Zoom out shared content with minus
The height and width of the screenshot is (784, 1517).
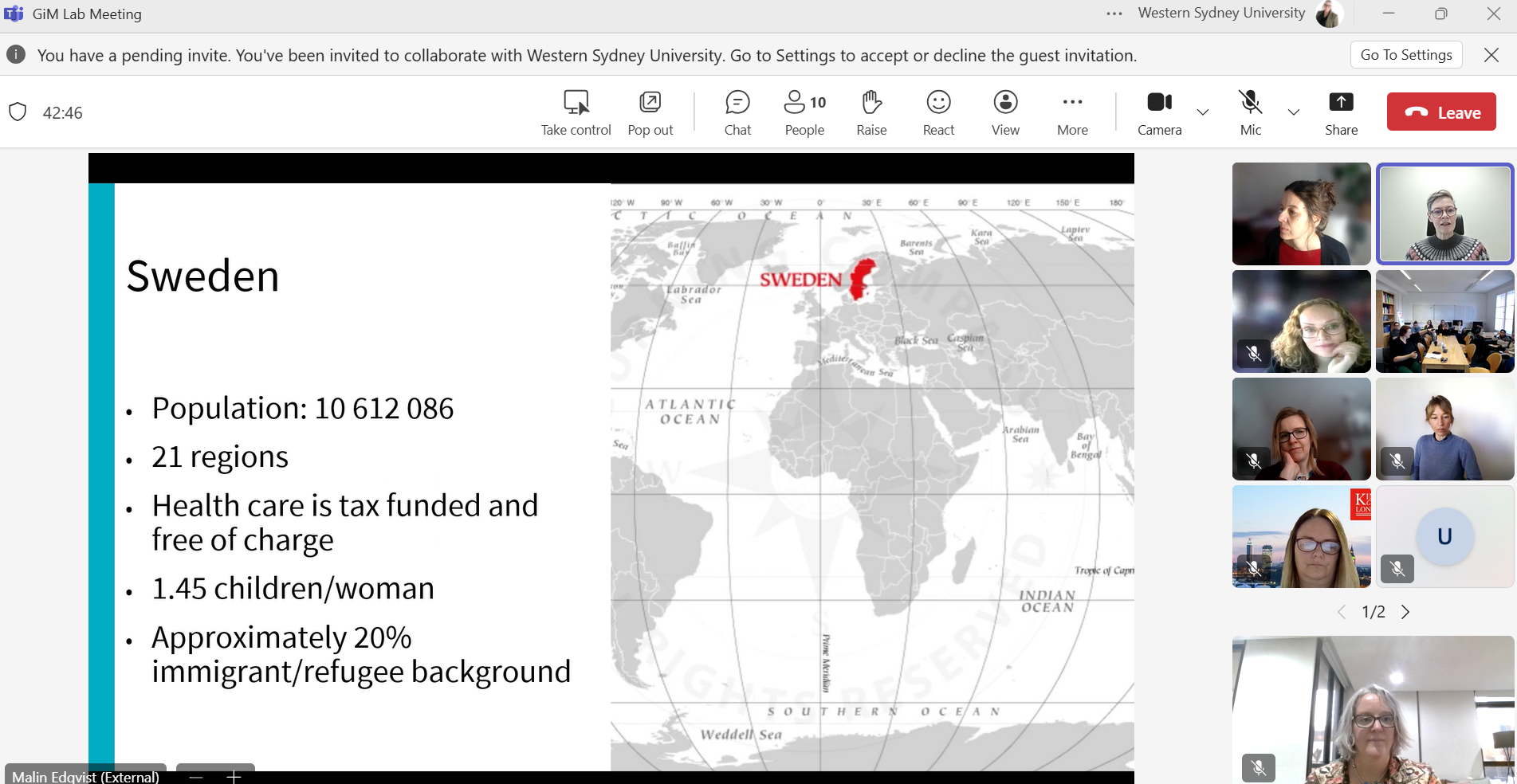click(x=197, y=777)
